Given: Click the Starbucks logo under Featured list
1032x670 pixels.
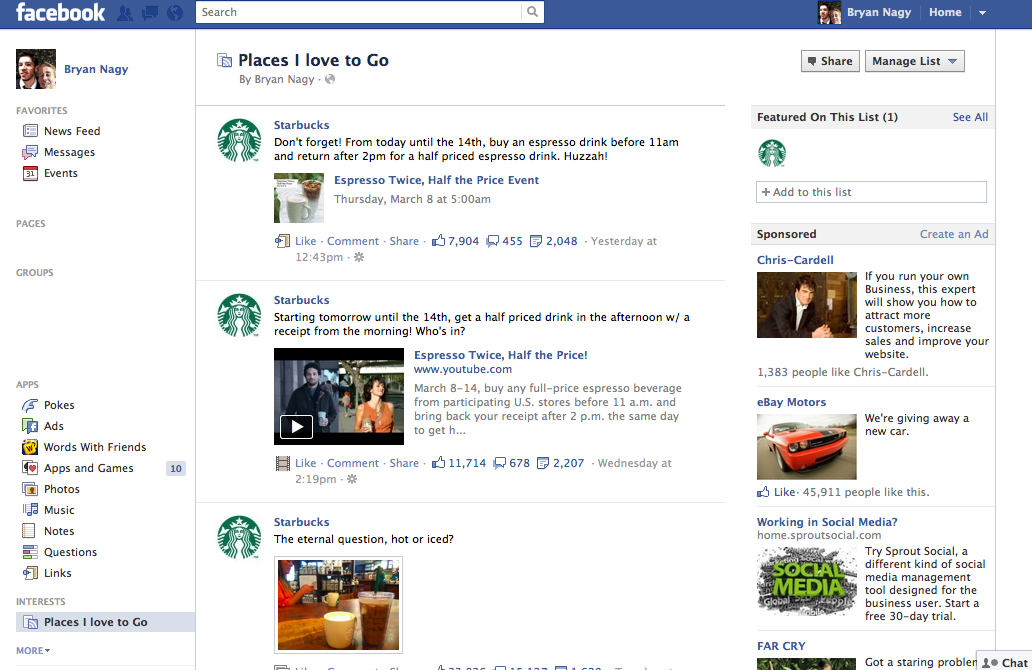Looking at the screenshot, I should [x=771, y=153].
